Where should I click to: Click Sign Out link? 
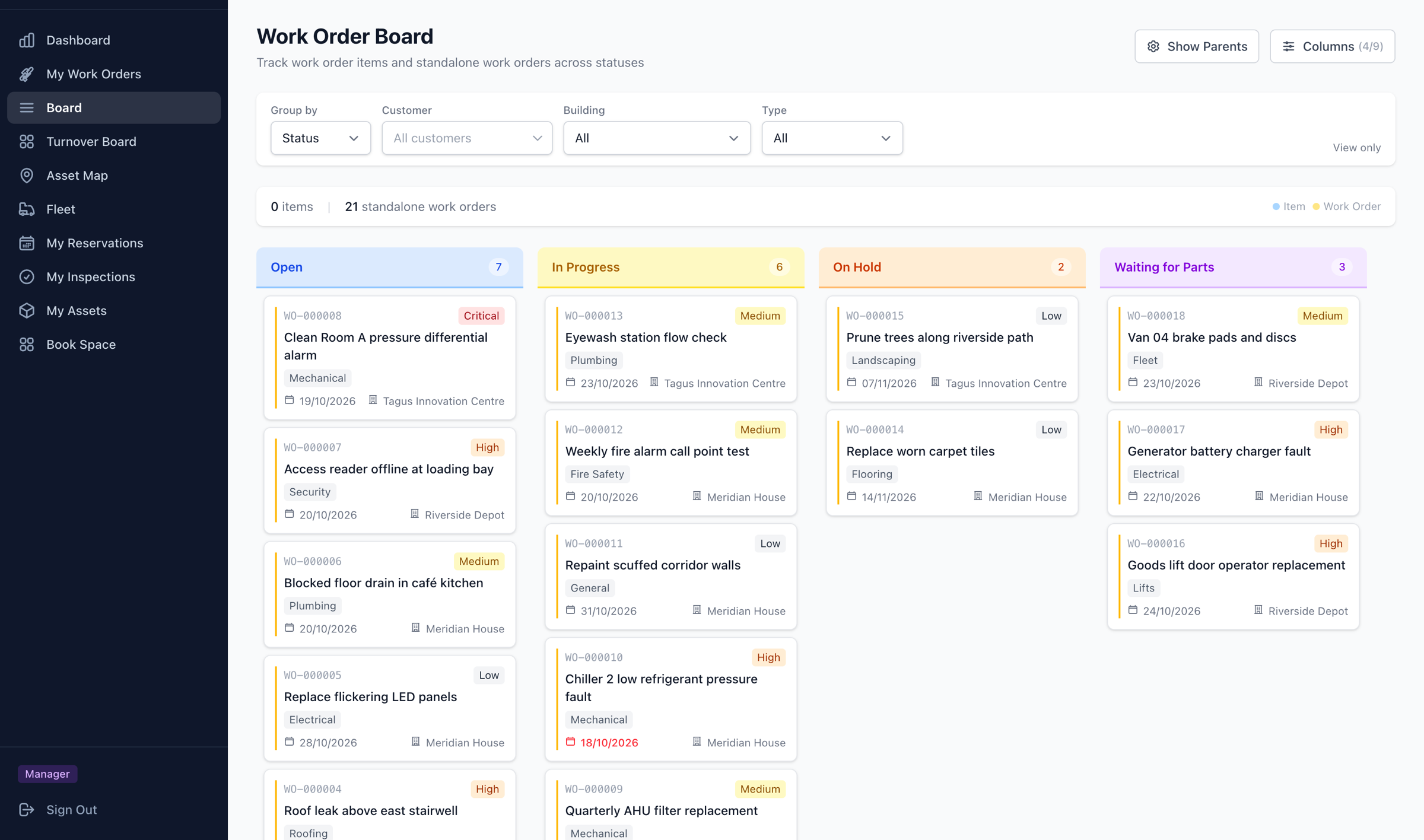tap(114, 810)
